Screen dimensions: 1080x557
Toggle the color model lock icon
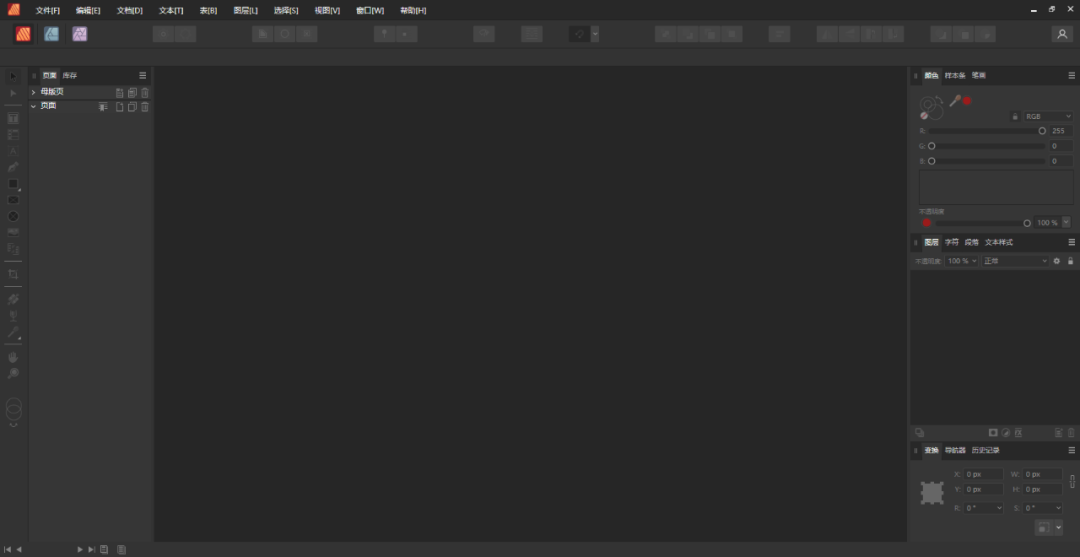tap(1014, 117)
